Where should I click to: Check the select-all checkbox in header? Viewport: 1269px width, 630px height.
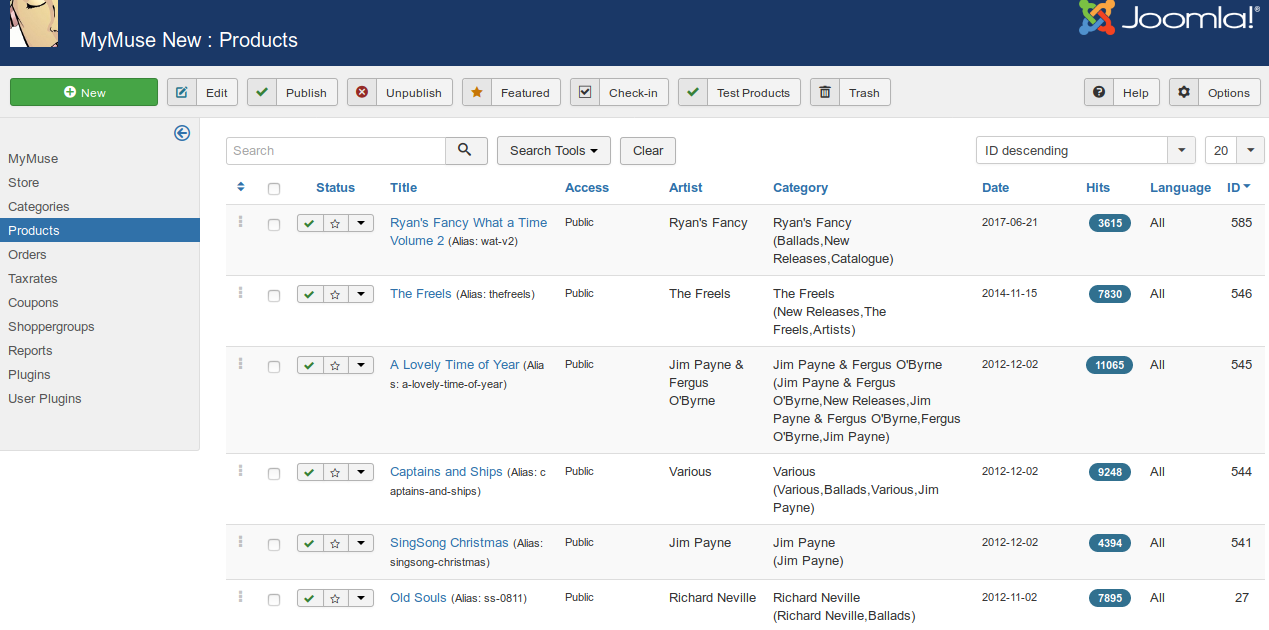pyautogui.click(x=274, y=188)
